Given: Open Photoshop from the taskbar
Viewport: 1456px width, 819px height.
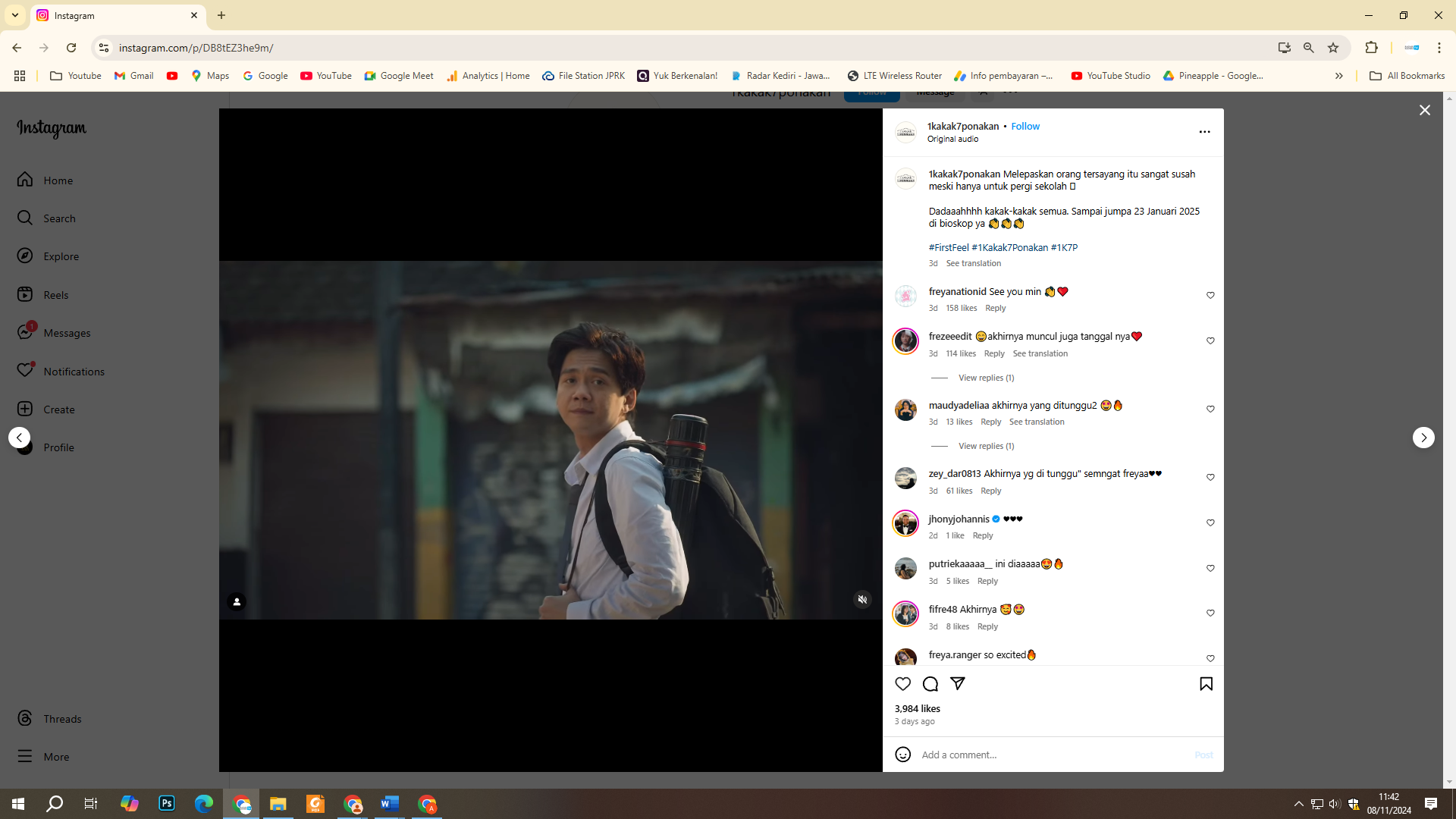Looking at the screenshot, I should pyautogui.click(x=167, y=804).
